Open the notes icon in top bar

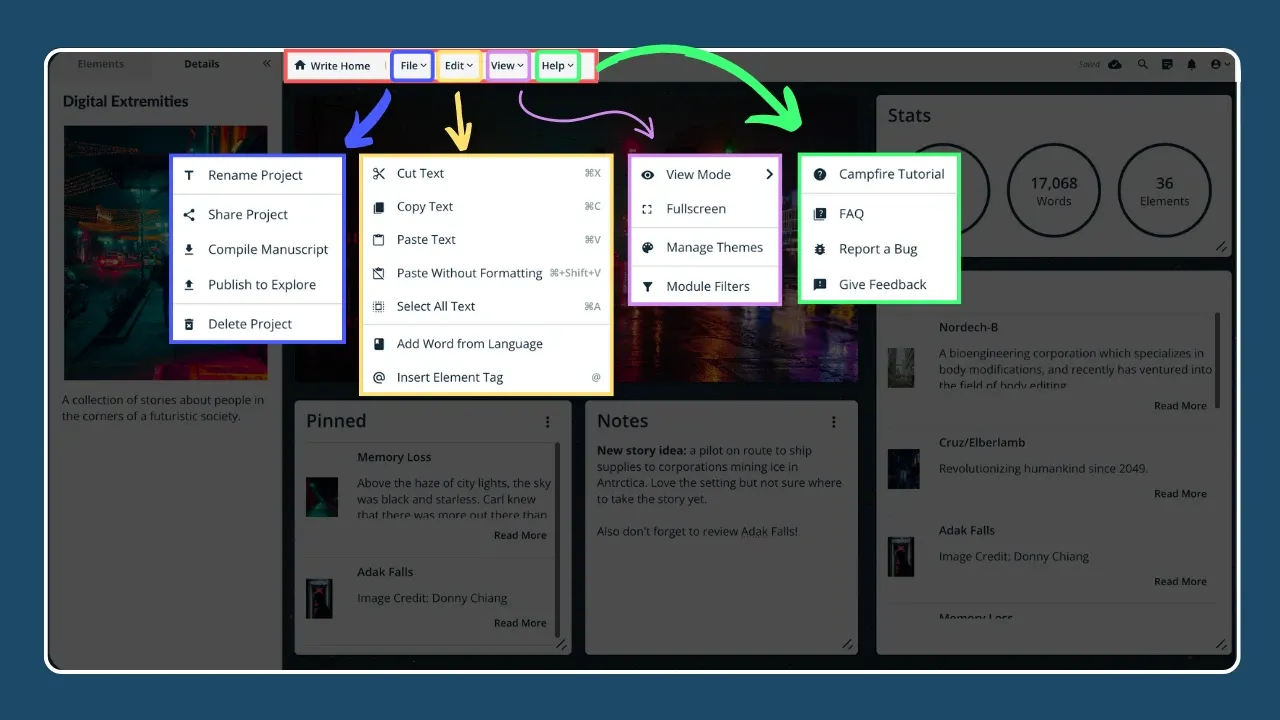click(1167, 64)
